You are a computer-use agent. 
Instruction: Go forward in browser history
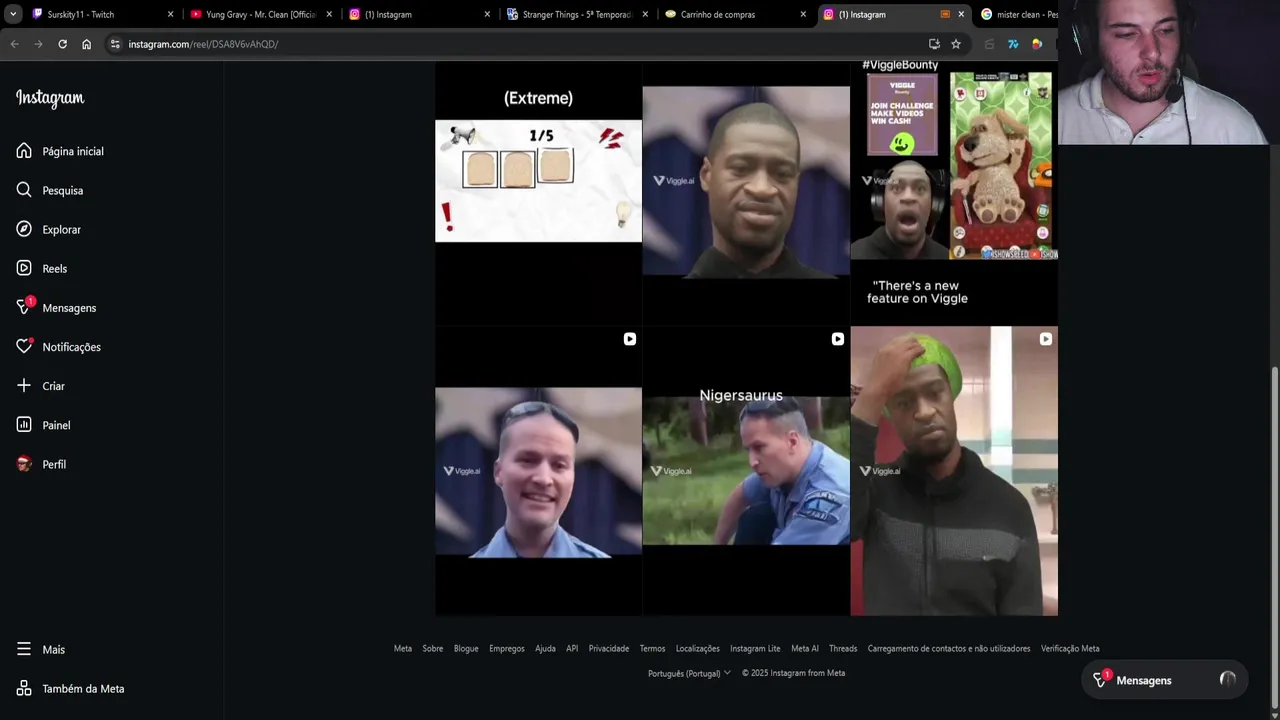coord(38,44)
